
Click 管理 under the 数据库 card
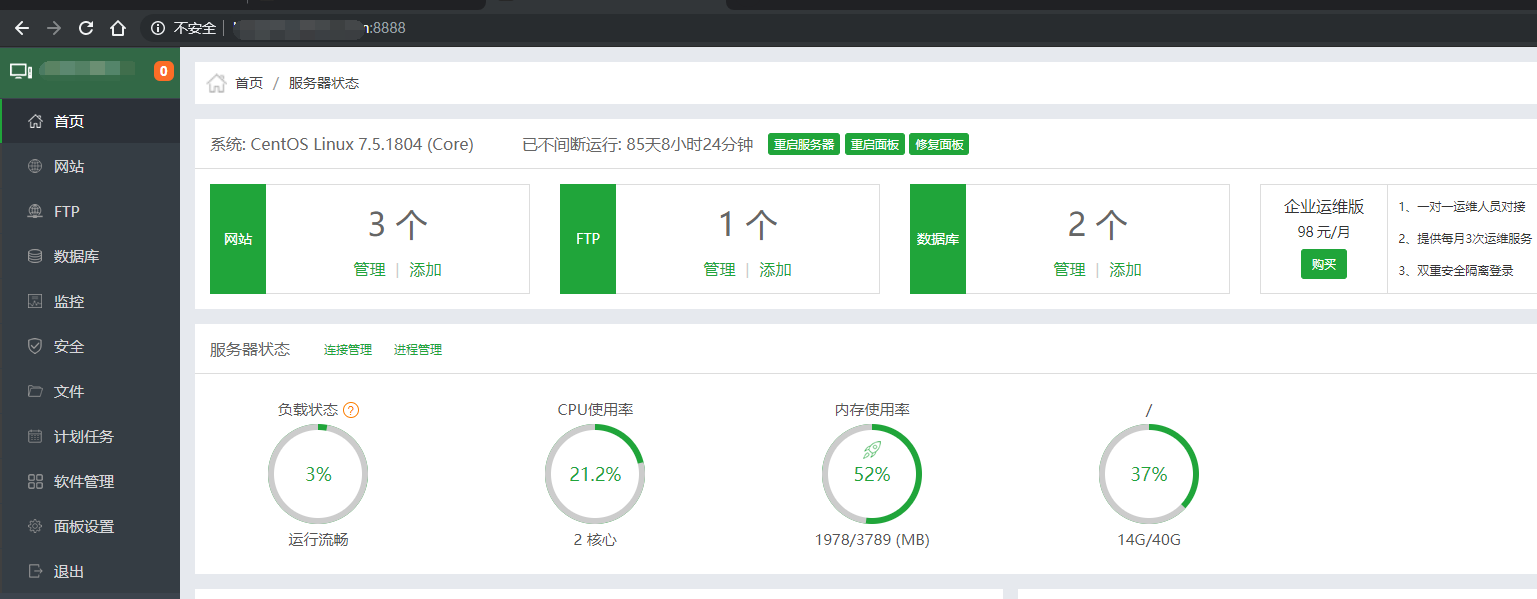[x=1069, y=270]
